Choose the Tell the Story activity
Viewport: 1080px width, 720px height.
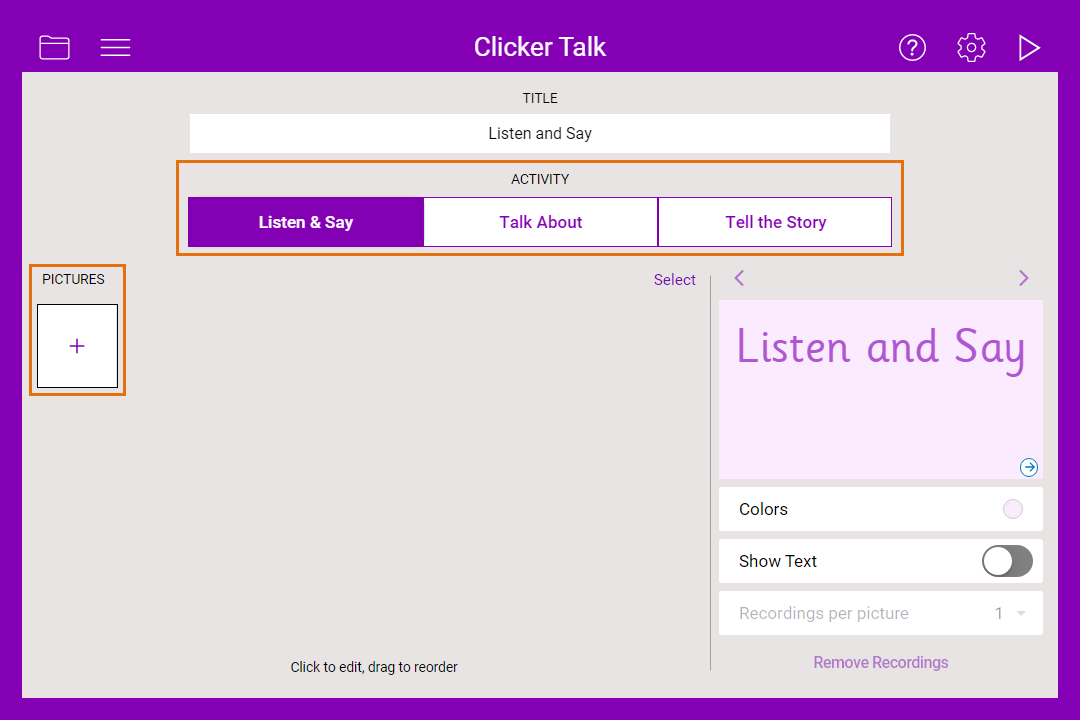click(x=775, y=222)
